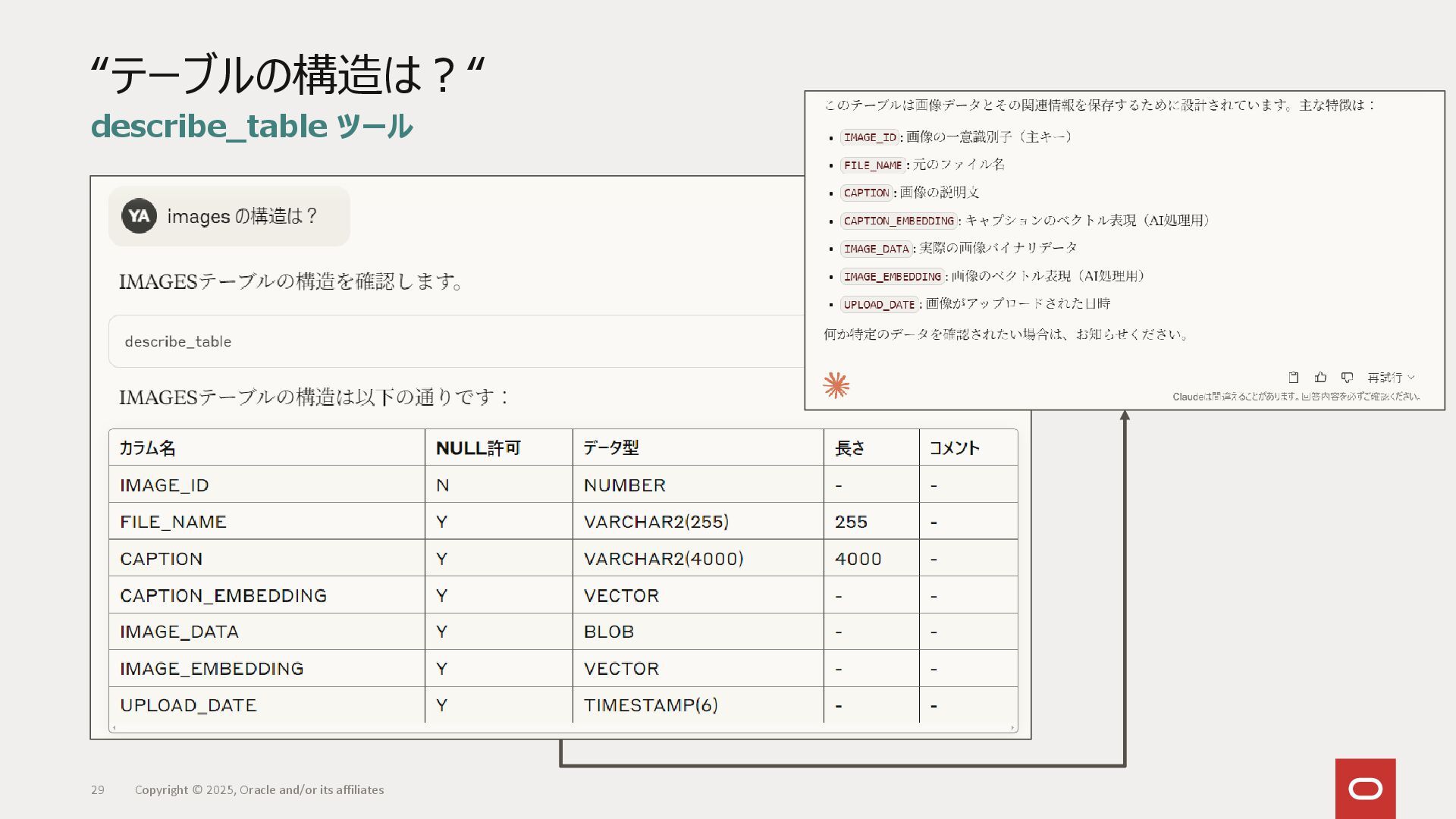This screenshot has width=1456, height=819.
Task: Click the カラム名 column header
Action: click(x=148, y=447)
